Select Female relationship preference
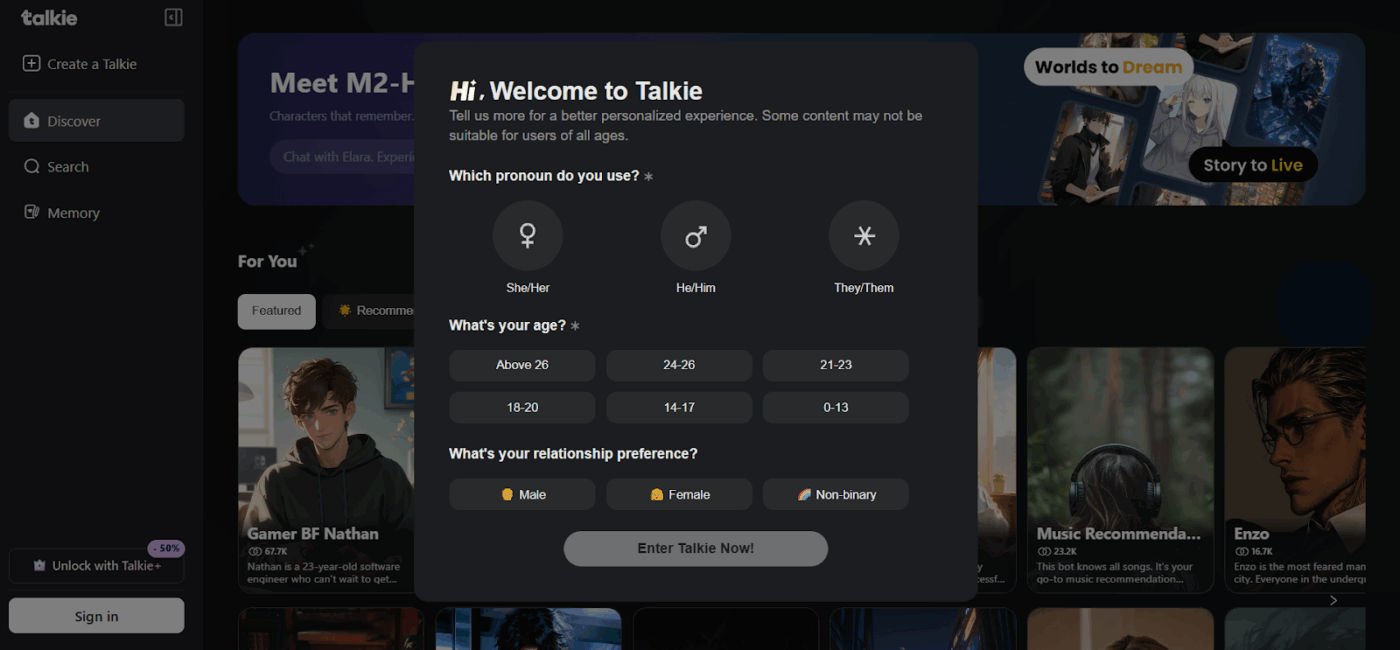 (x=679, y=494)
